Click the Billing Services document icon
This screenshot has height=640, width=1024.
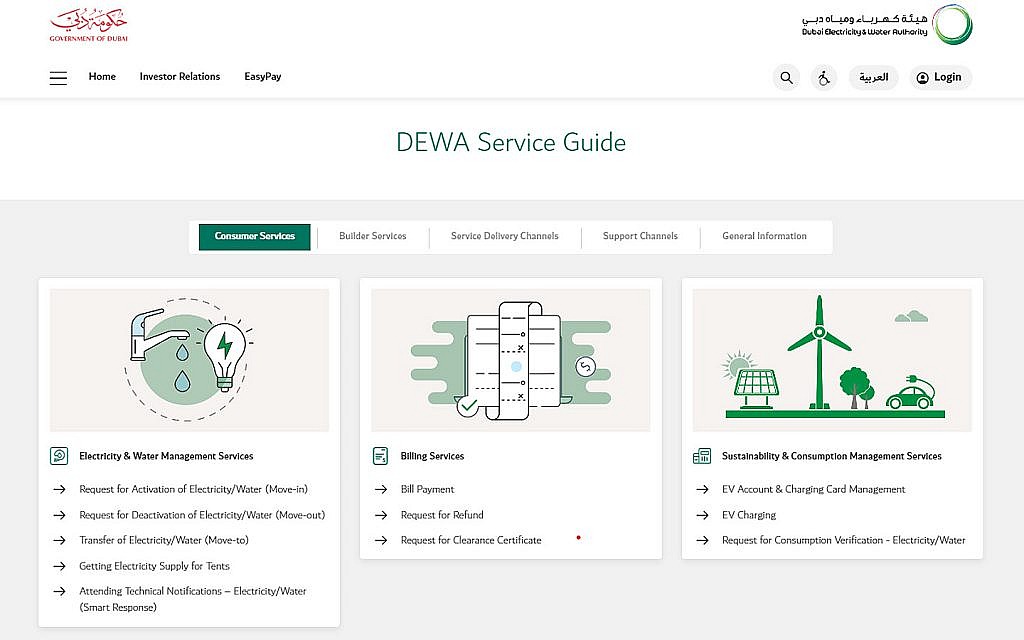(x=380, y=456)
